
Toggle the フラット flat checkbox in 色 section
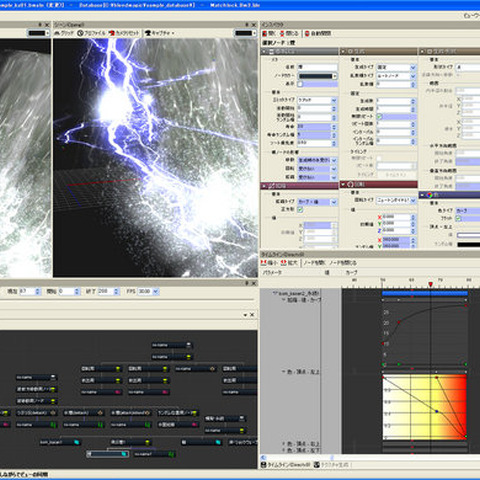(x=458, y=219)
